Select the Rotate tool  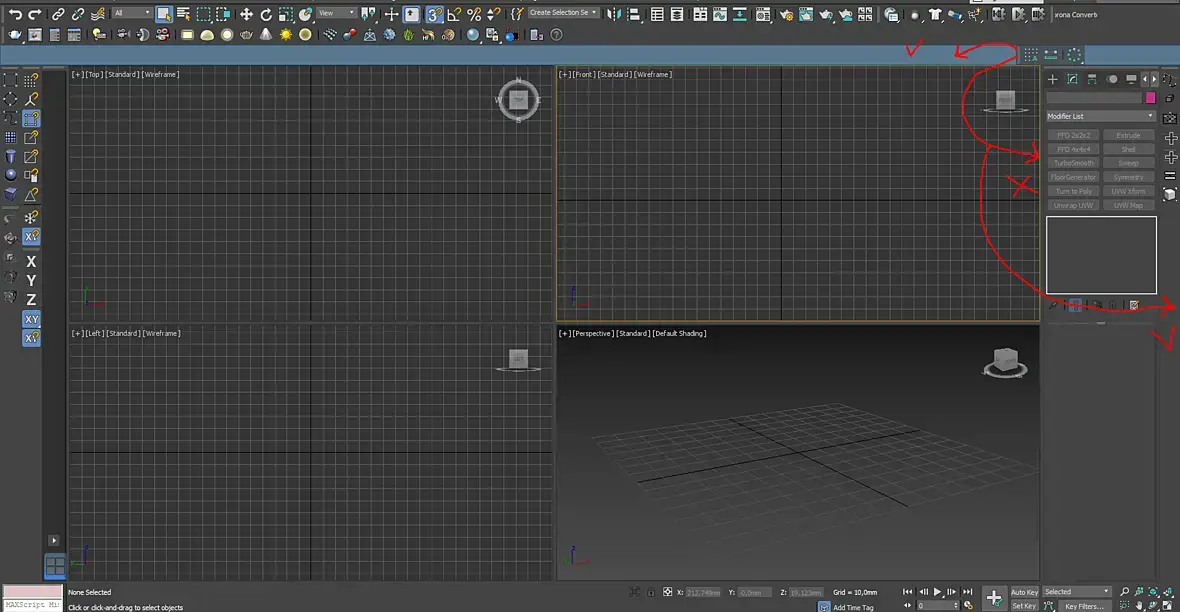coord(266,14)
